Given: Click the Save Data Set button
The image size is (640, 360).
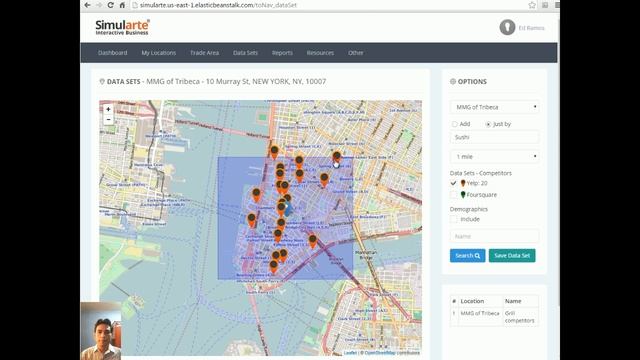Looking at the screenshot, I should [x=512, y=256].
